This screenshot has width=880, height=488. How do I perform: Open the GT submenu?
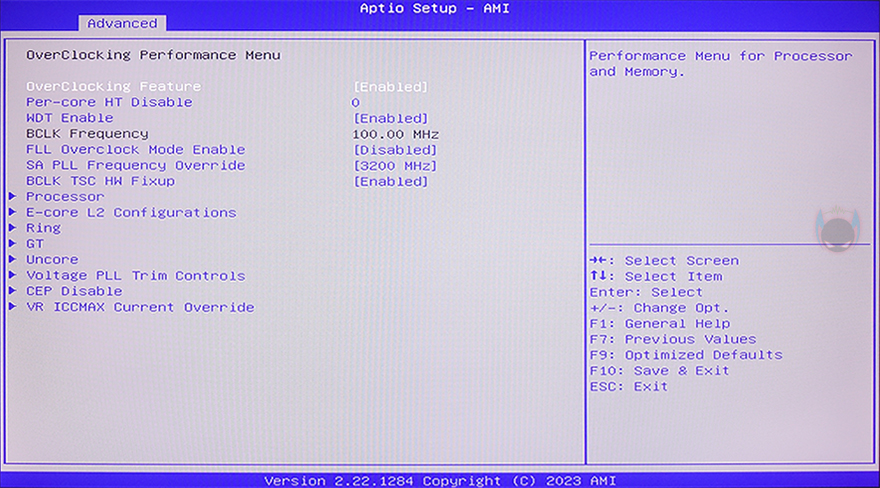[x=35, y=244]
